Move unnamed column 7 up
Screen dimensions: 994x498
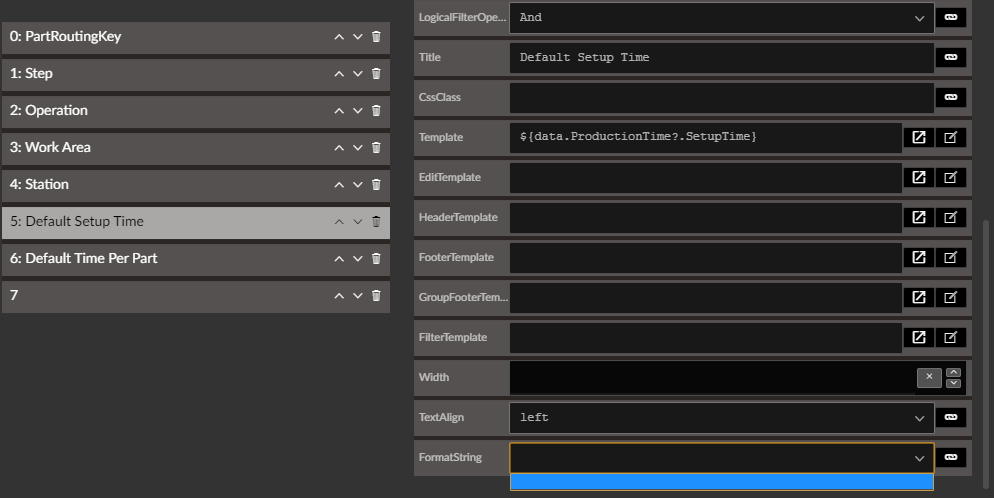click(339, 296)
